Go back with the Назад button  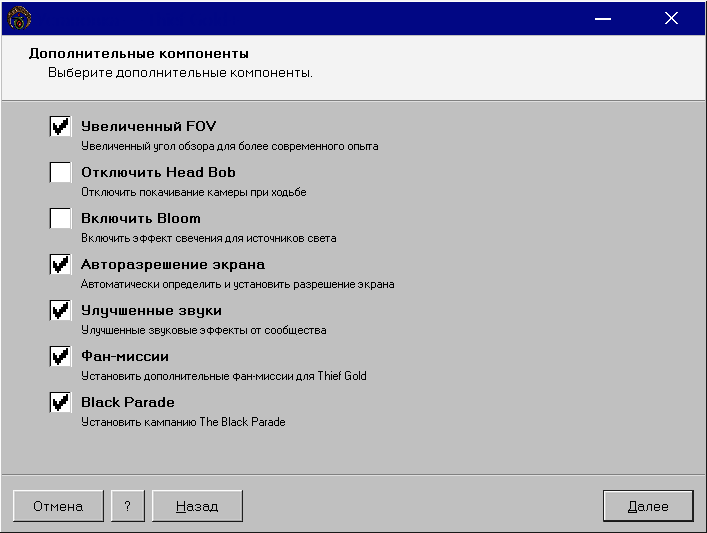tap(197, 506)
